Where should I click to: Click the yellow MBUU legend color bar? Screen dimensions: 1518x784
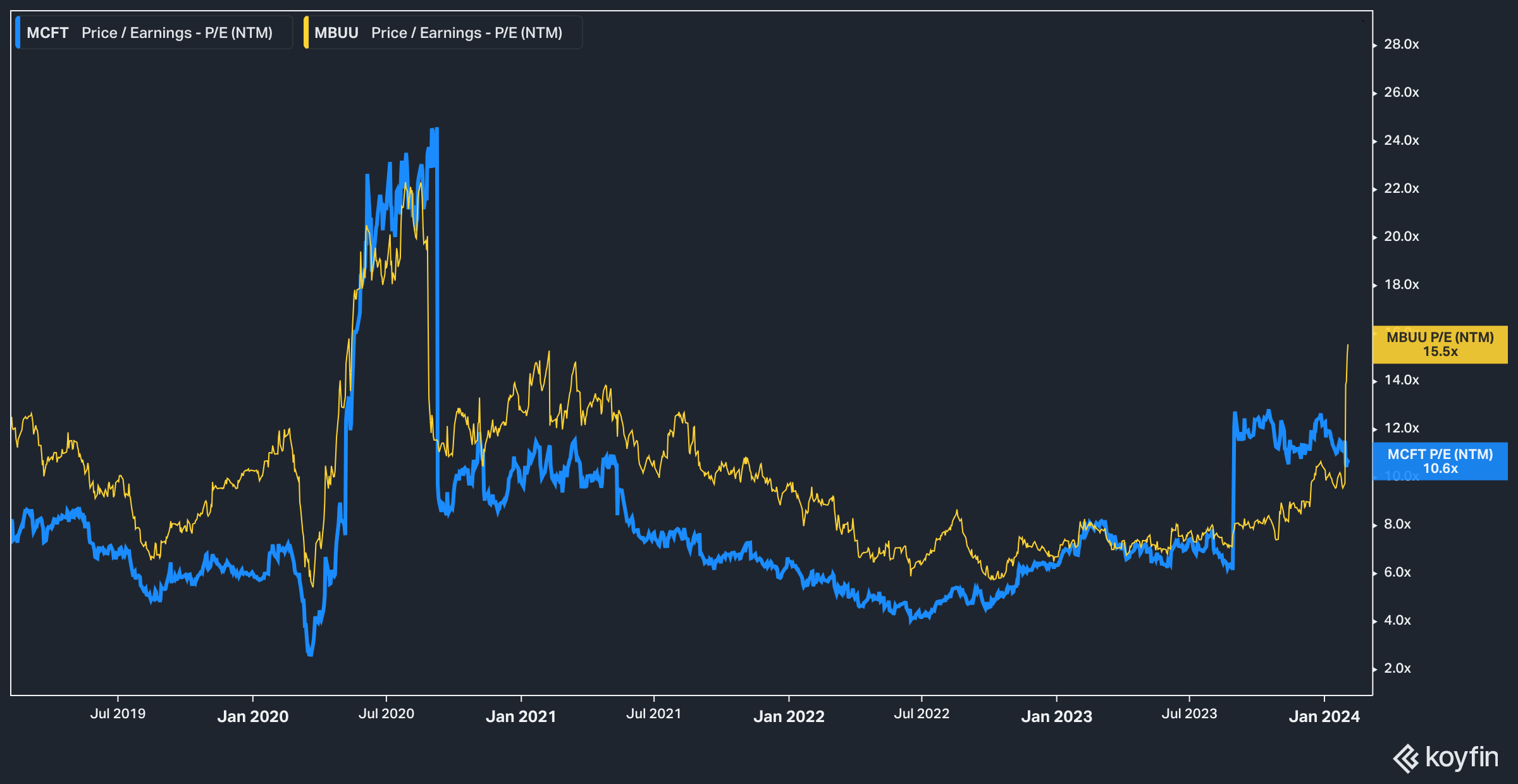click(306, 33)
